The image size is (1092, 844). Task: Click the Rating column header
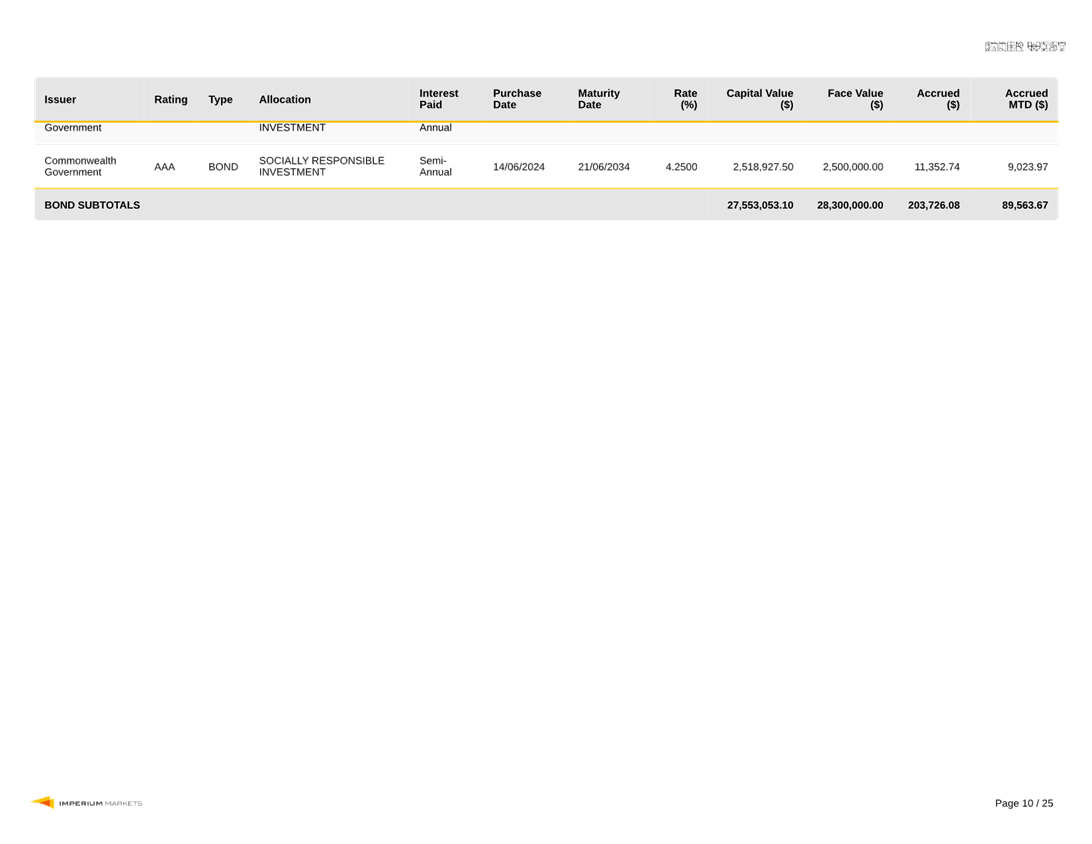pos(170,99)
